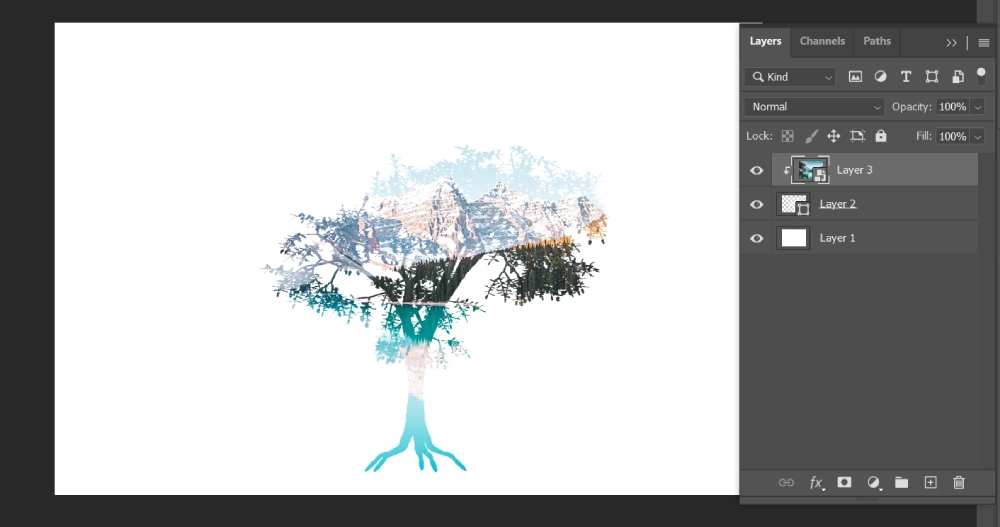This screenshot has width=1000, height=527.
Task: Filter for pixel layers icon
Action: pos(855,77)
